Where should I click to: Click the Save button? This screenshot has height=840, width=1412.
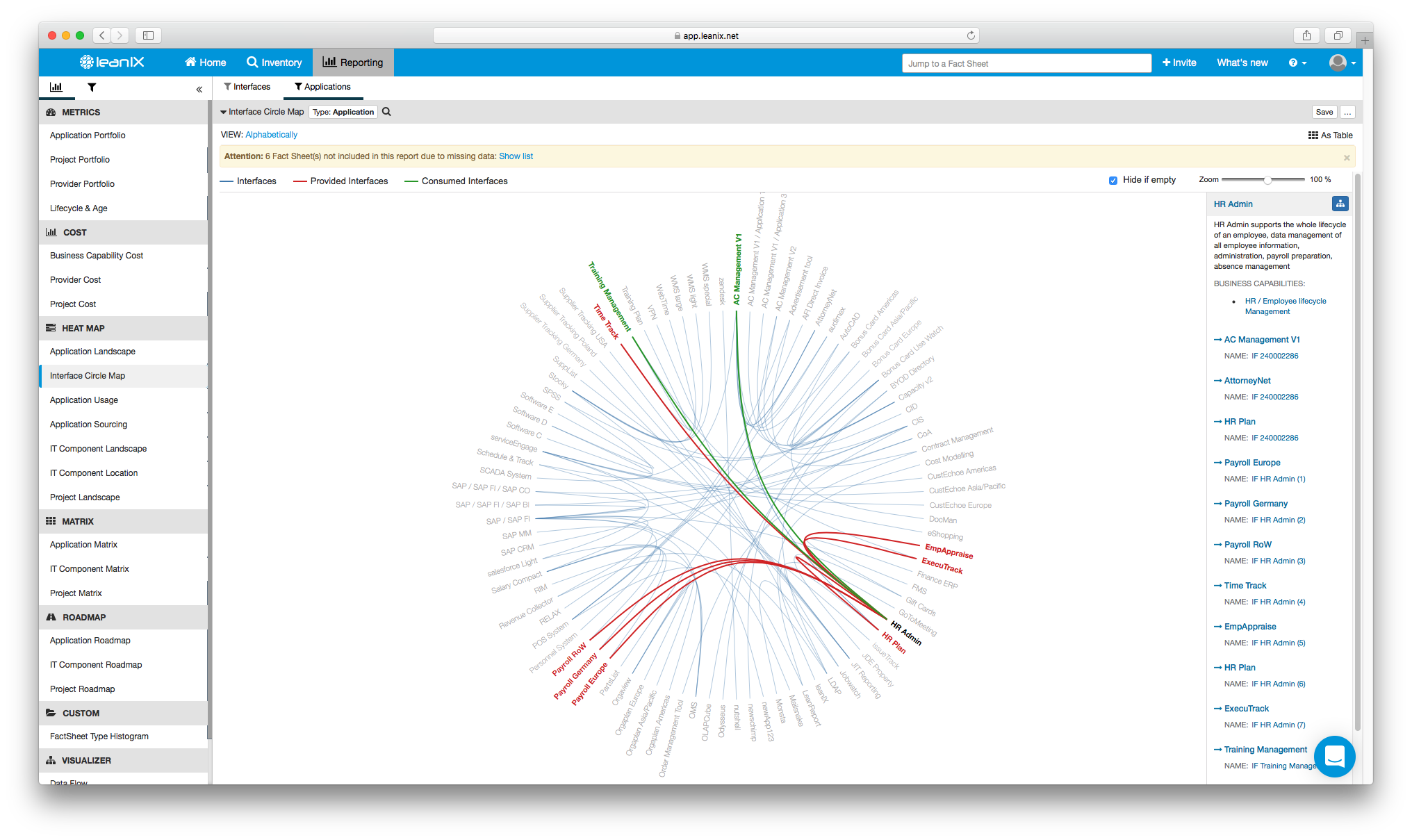pyautogui.click(x=1324, y=112)
